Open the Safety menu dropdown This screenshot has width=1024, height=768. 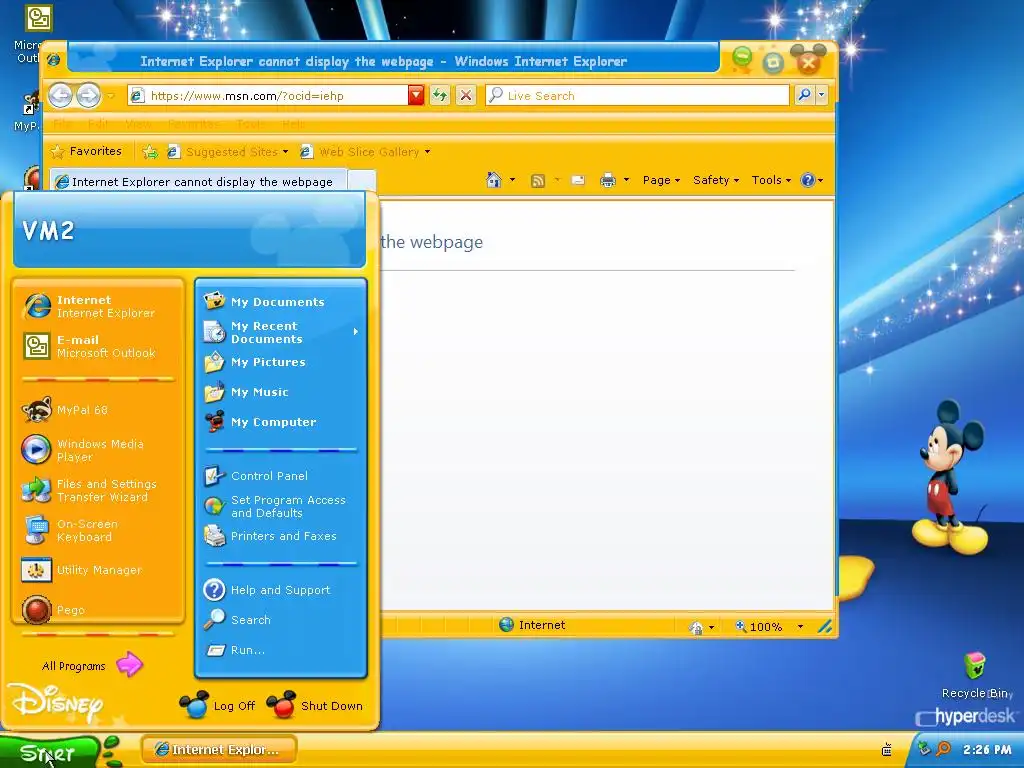pos(716,180)
